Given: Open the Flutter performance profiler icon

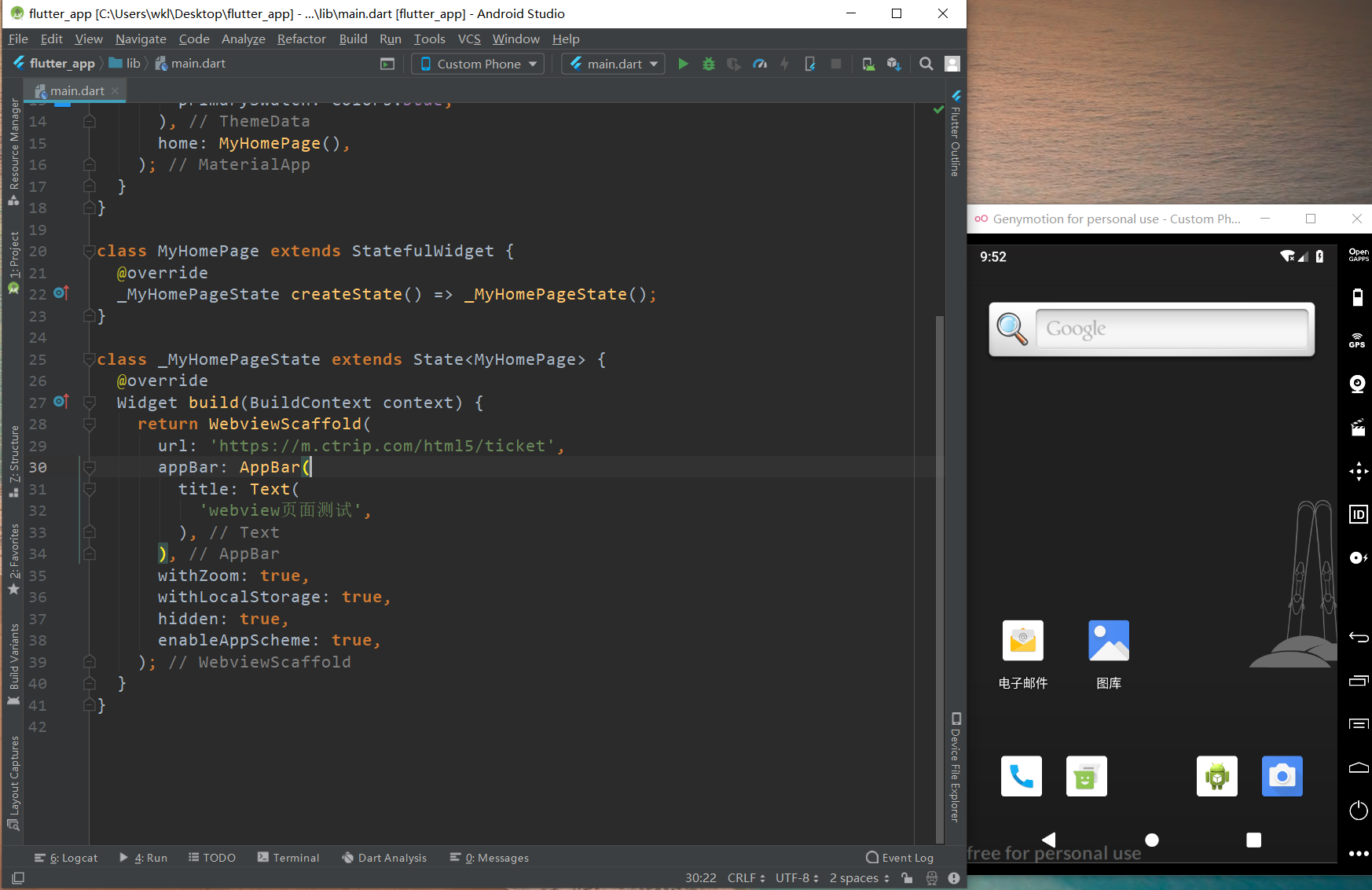Looking at the screenshot, I should tap(759, 64).
